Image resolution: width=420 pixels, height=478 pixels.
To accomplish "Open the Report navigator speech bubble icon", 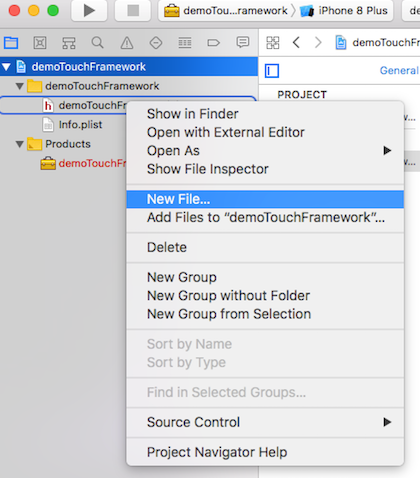I will [x=243, y=43].
